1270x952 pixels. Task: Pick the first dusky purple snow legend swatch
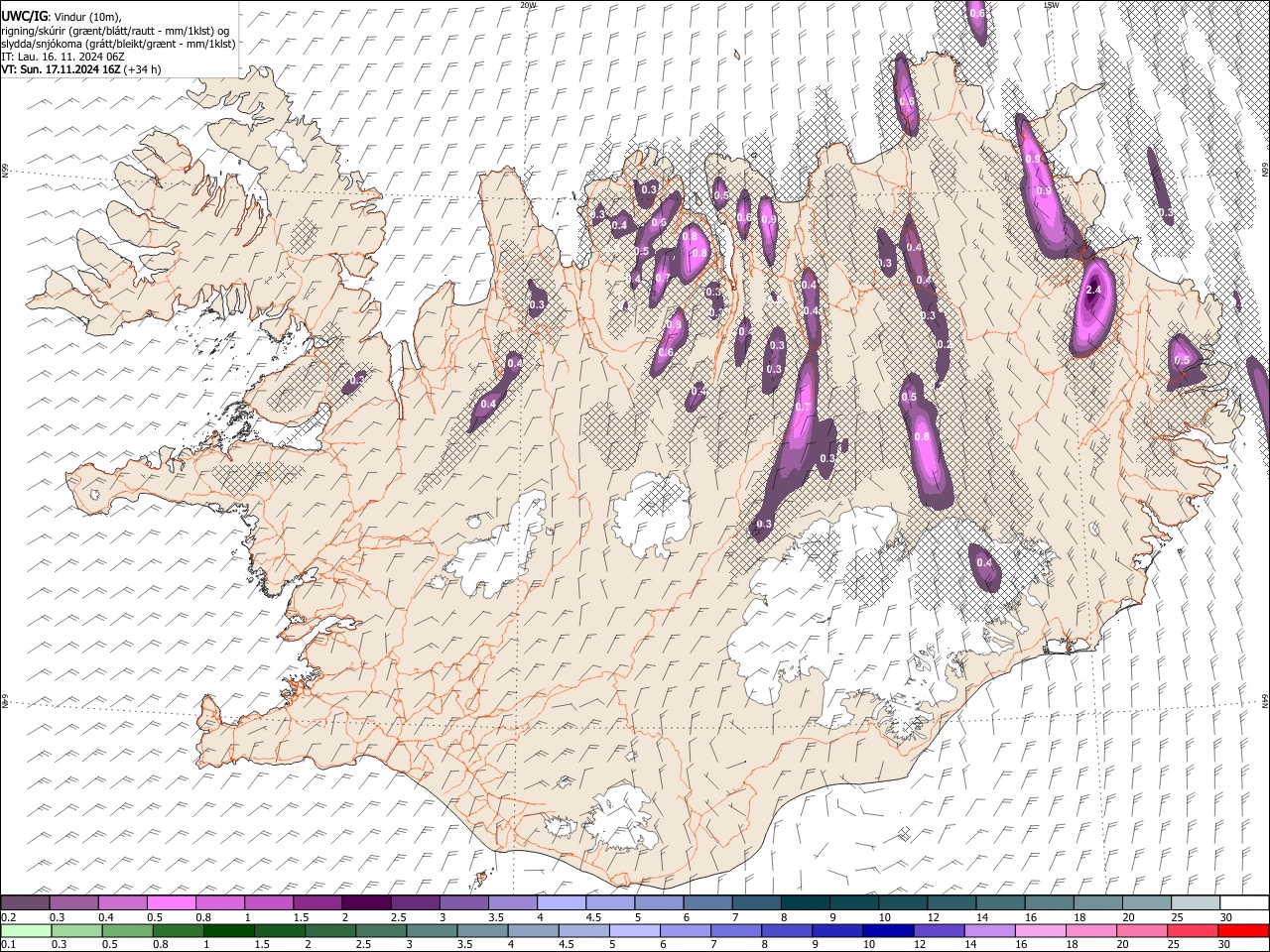click(25, 903)
